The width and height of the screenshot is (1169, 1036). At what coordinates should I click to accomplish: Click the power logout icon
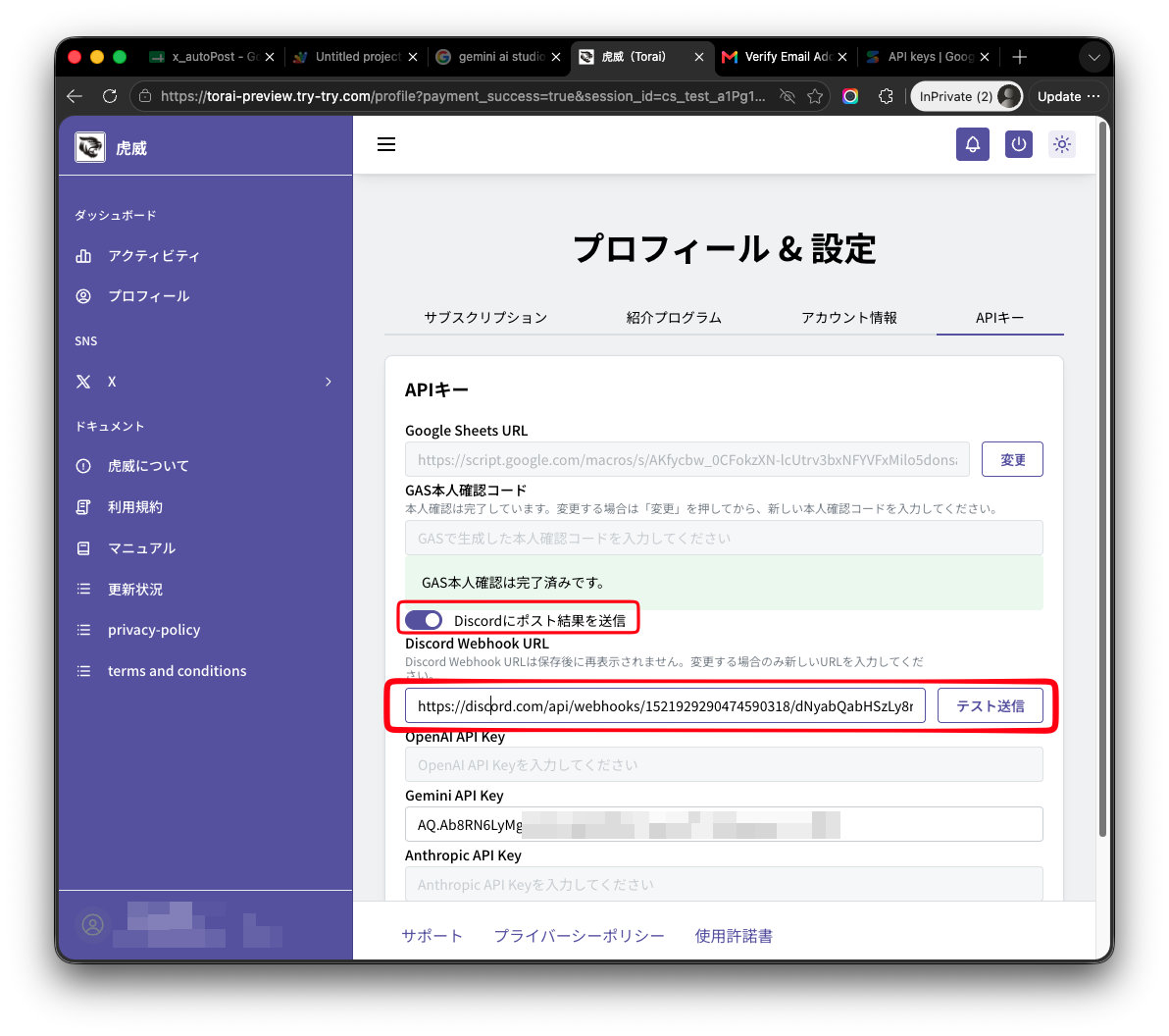point(1018,144)
